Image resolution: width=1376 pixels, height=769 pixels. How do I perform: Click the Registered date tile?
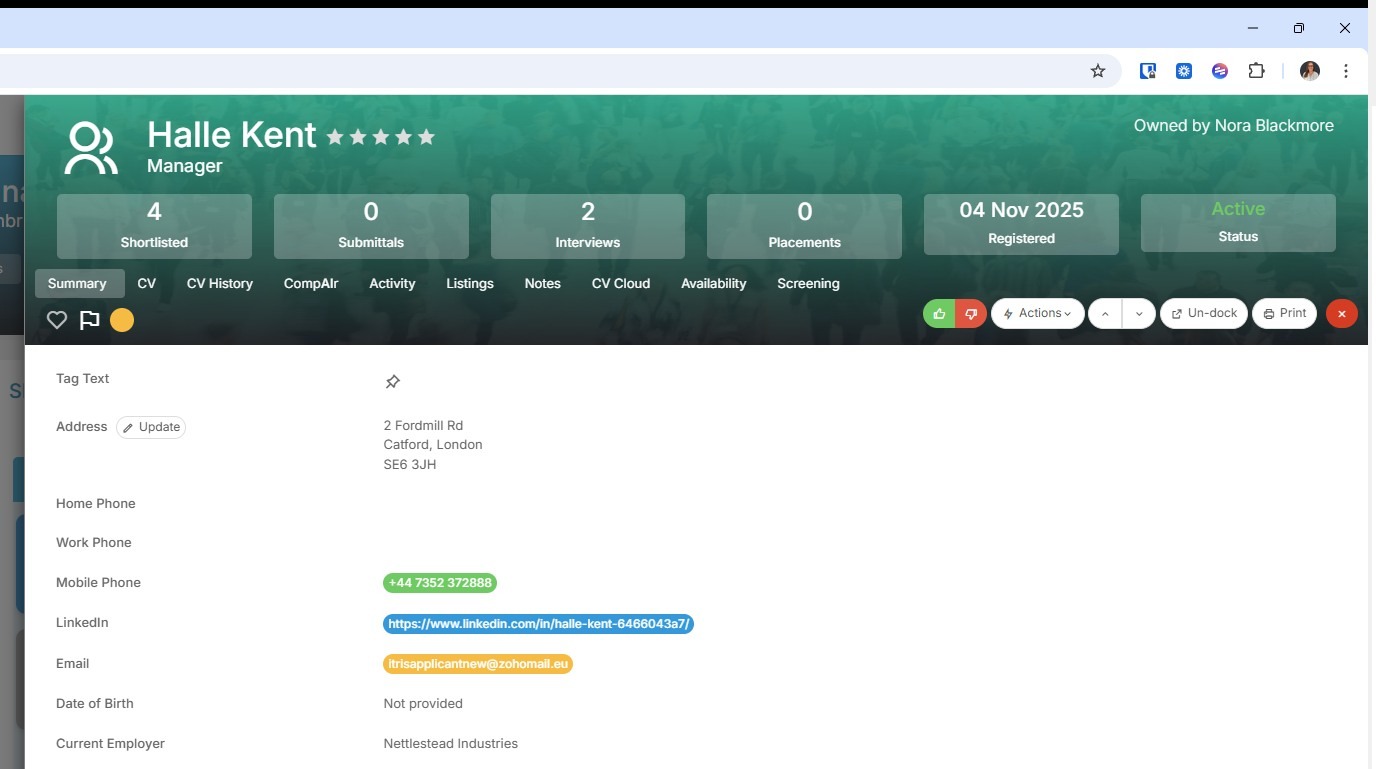pyautogui.click(x=1021, y=224)
